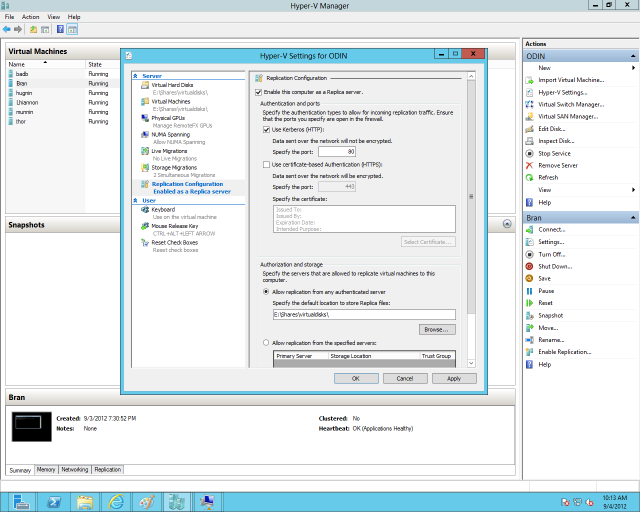Sort by the Name column header
The height and width of the screenshot is (512, 640).
click(46, 65)
